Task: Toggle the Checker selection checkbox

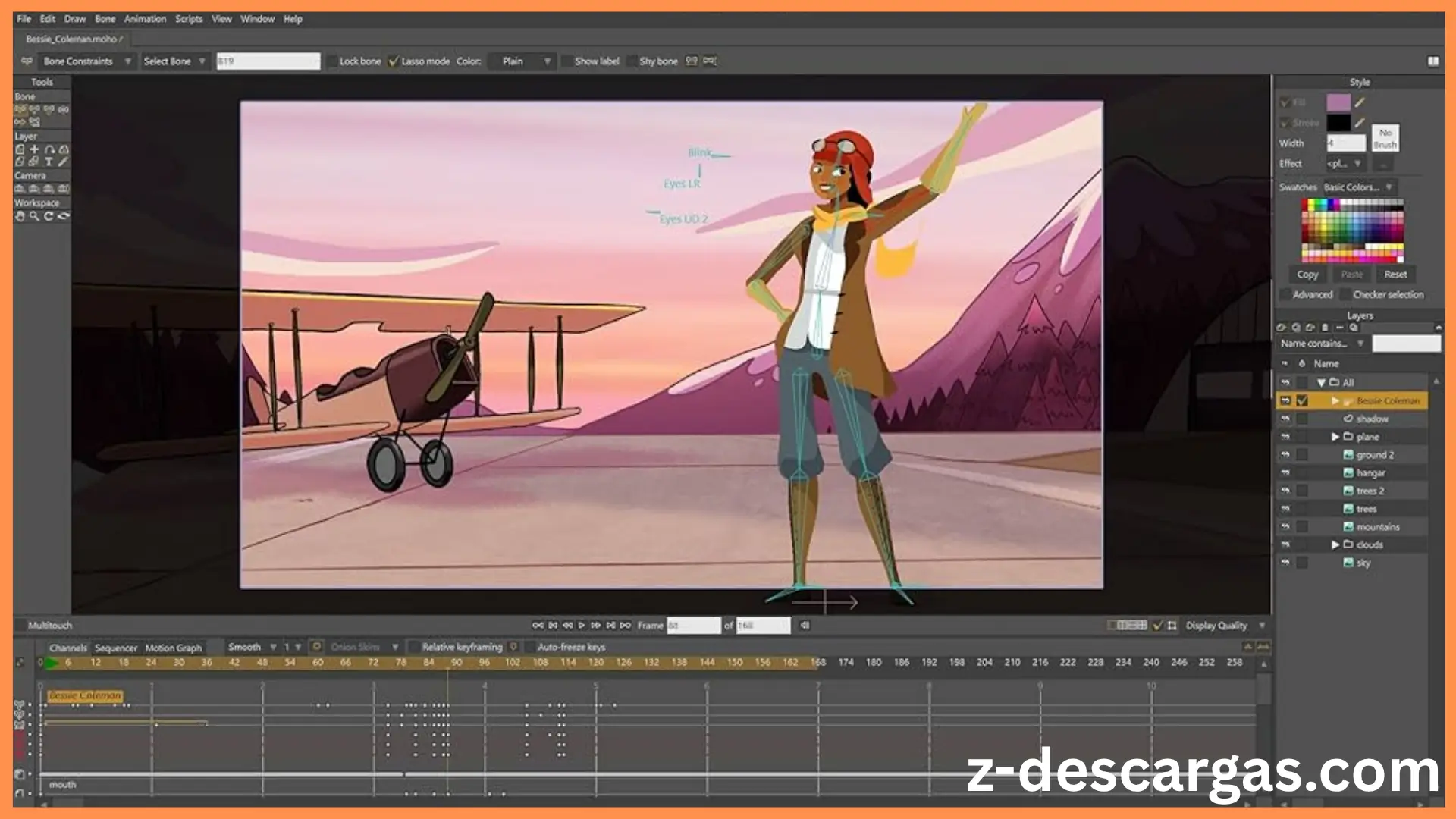Action: [1345, 294]
